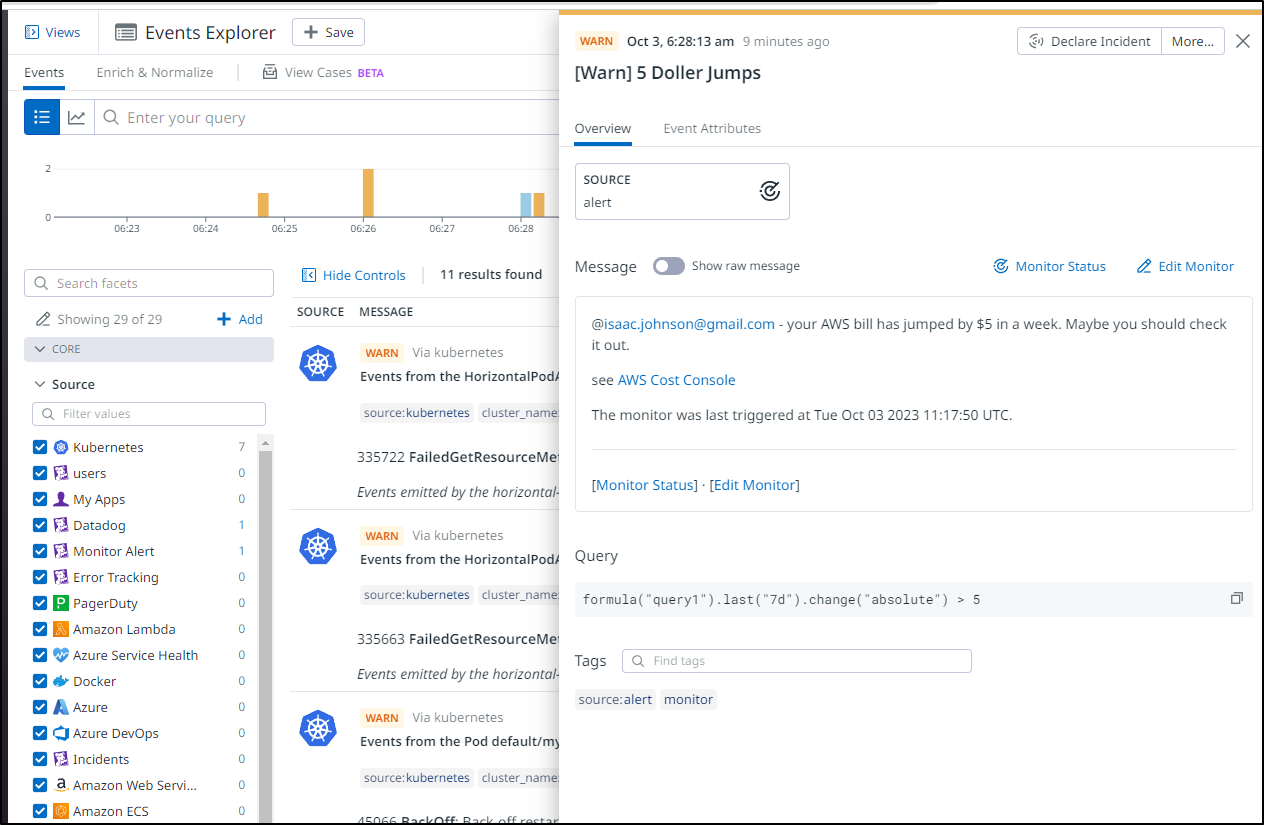Open the AWS Cost Console link
Image resolution: width=1264 pixels, height=825 pixels.
tap(676, 380)
